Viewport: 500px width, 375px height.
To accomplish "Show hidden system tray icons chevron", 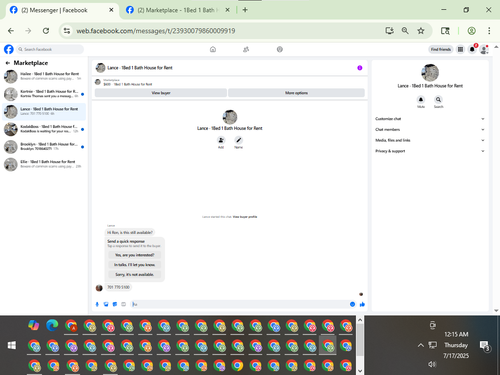I will click(x=421, y=345).
